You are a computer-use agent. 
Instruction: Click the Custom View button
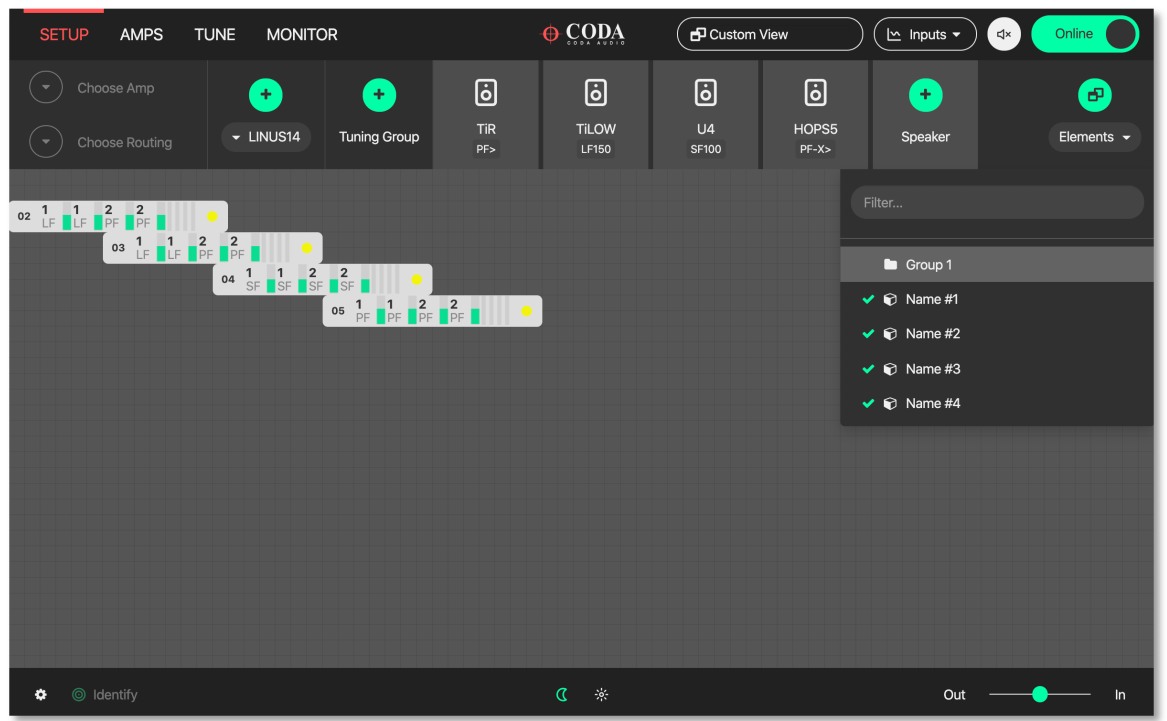point(769,34)
